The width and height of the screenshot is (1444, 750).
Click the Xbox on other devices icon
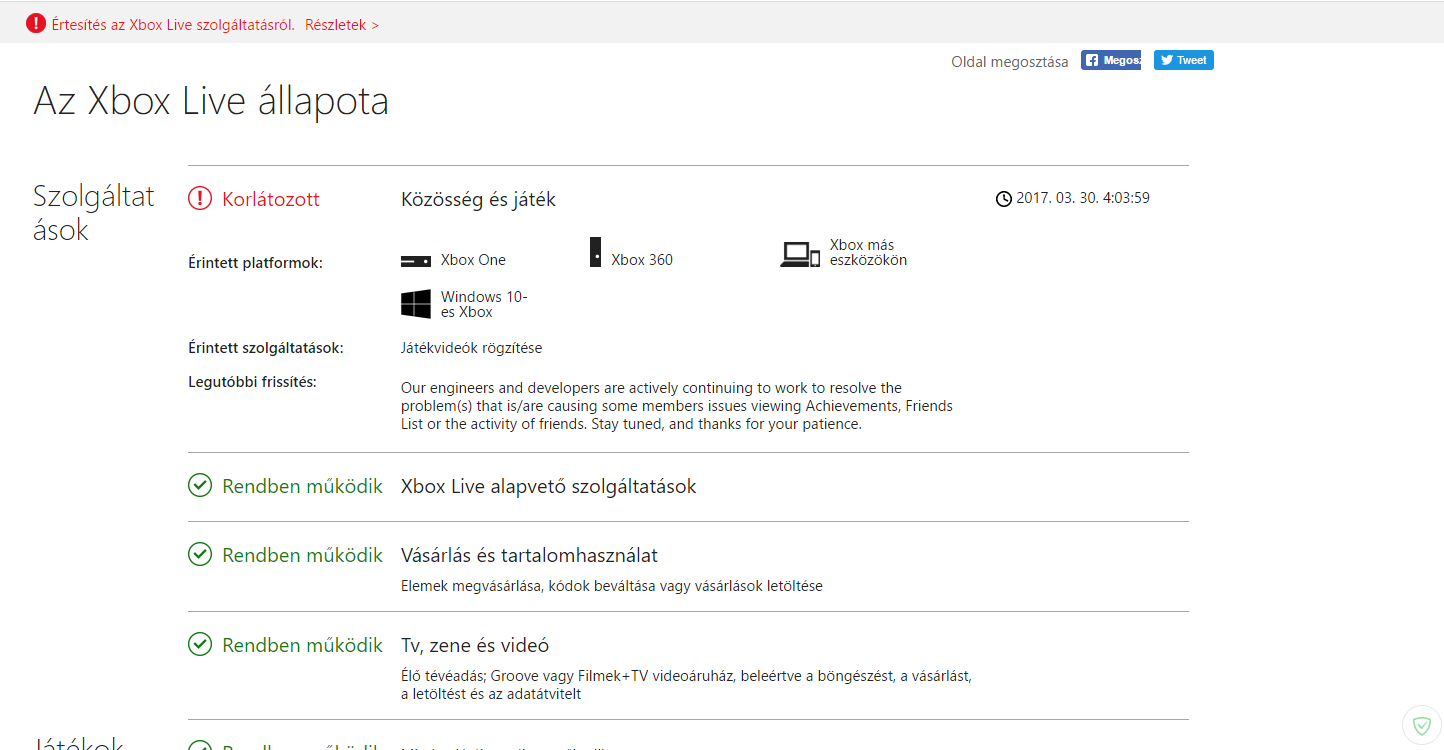[800, 255]
